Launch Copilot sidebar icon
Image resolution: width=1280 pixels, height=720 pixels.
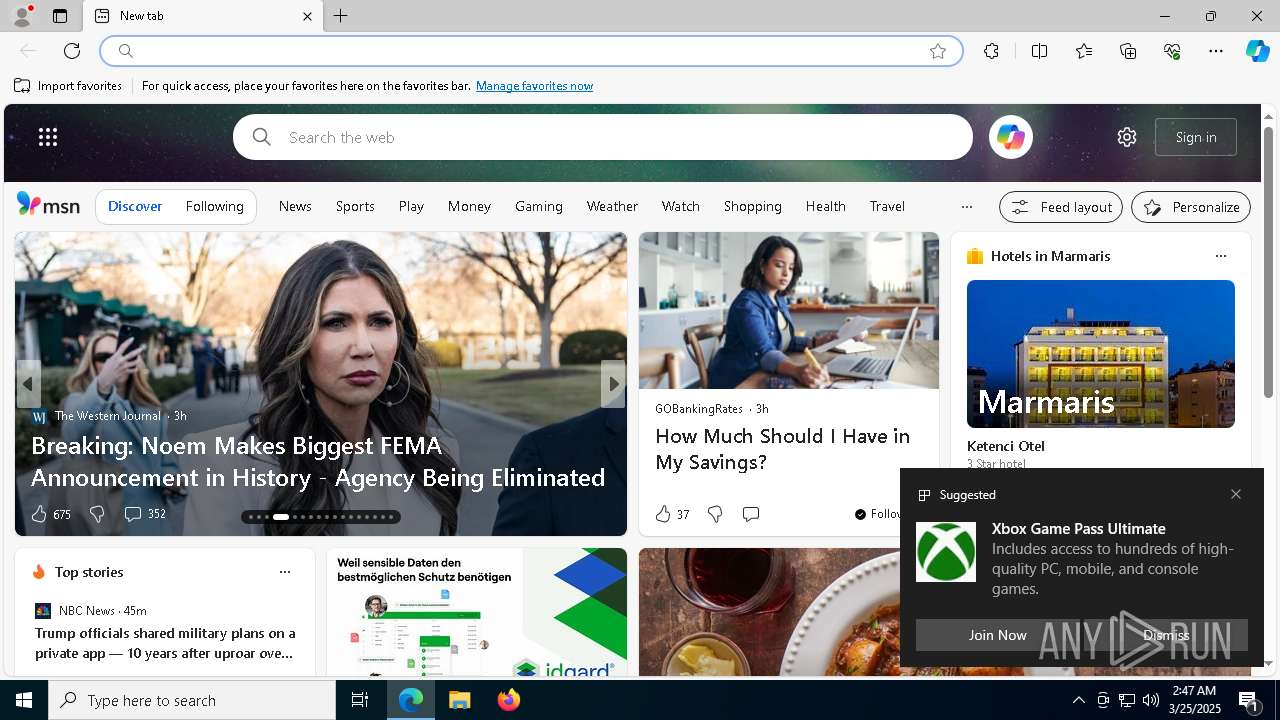[x=1257, y=51]
